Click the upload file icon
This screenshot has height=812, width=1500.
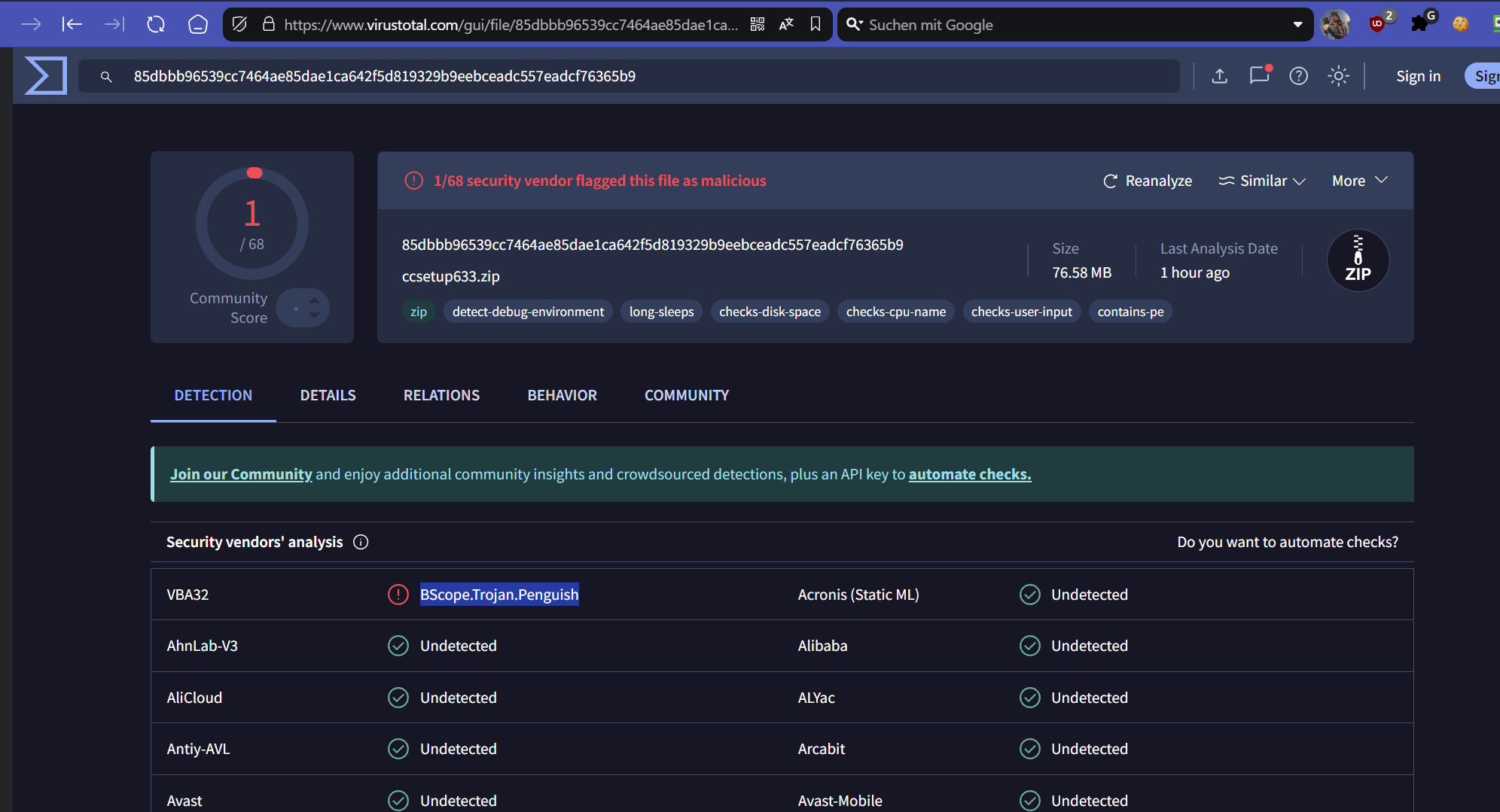point(1220,76)
